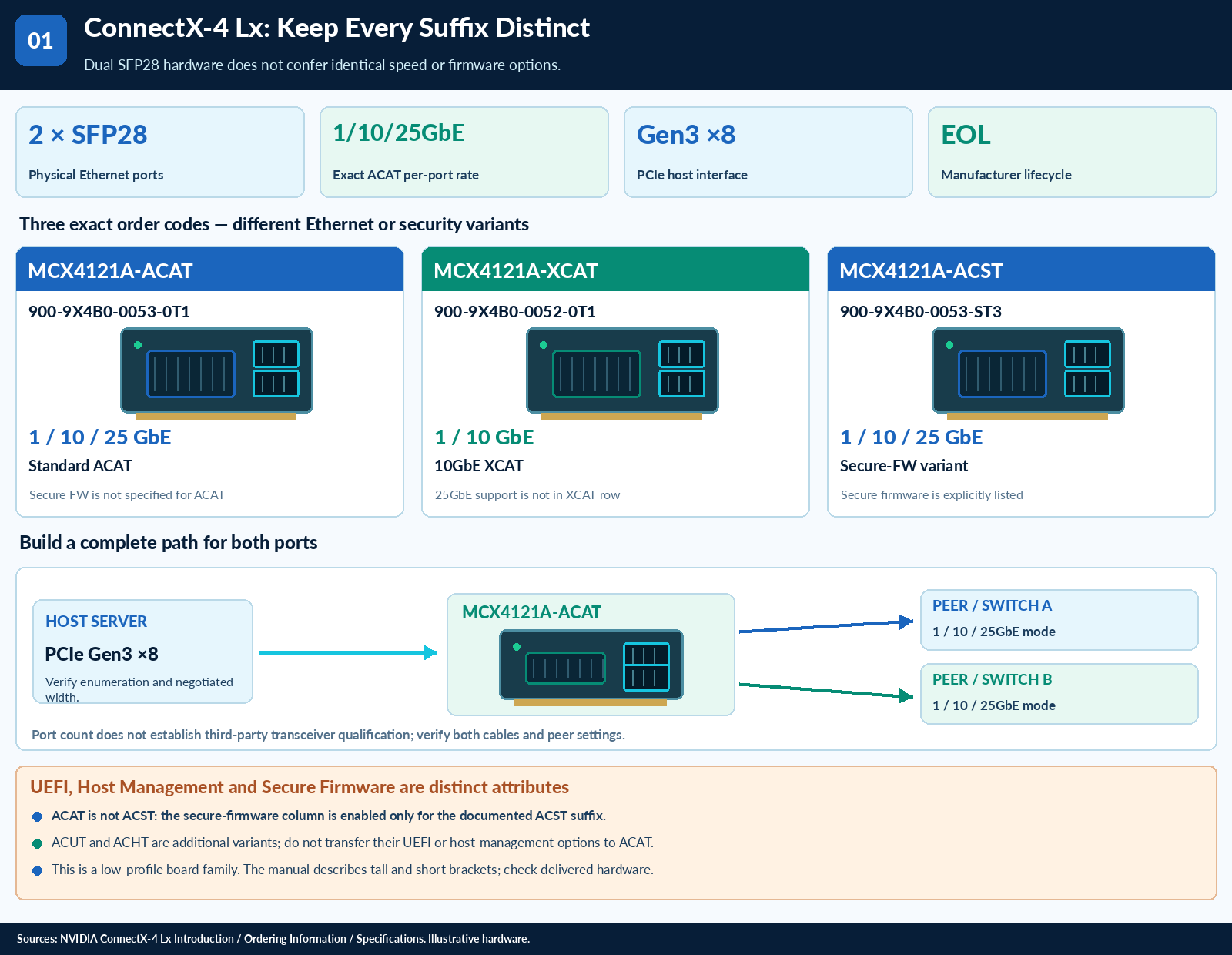The width and height of the screenshot is (1232, 955).
Task: Click the Exact ACAT per-port rate caption
Action: 406,175
